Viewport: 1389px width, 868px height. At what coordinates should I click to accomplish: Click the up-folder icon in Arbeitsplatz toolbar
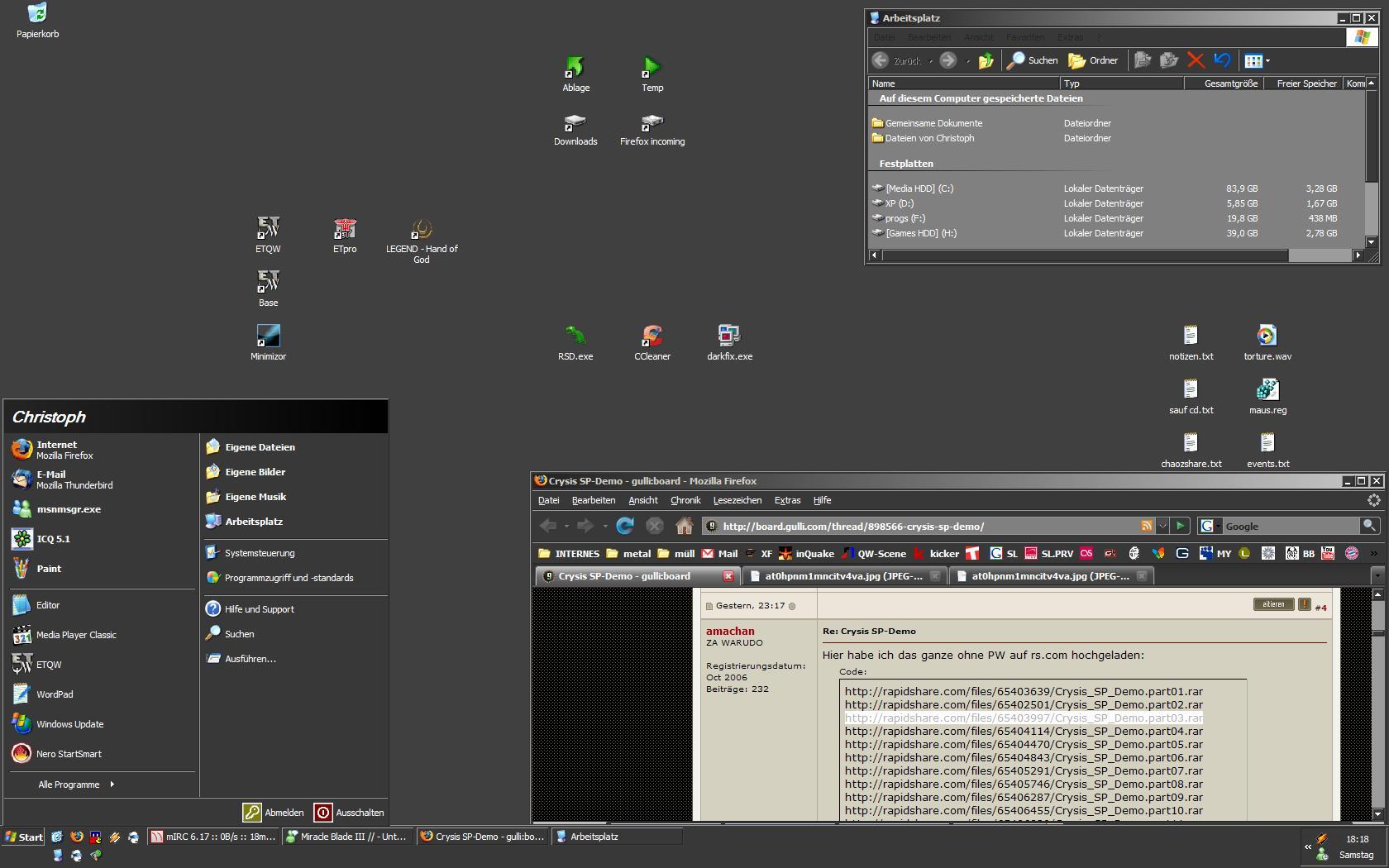(986, 60)
